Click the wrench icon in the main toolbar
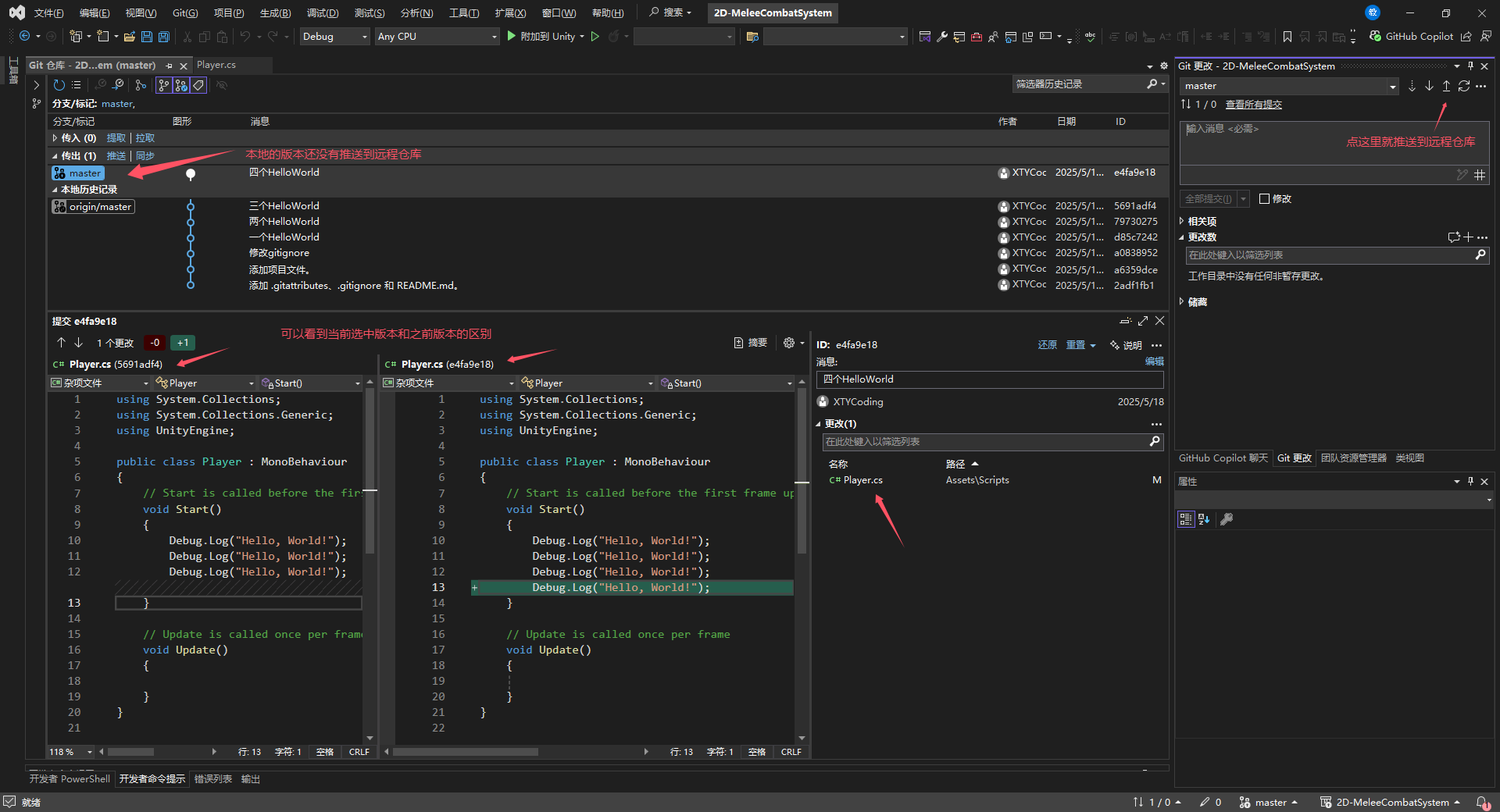This screenshot has width=1500, height=812. [x=942, y=37]
